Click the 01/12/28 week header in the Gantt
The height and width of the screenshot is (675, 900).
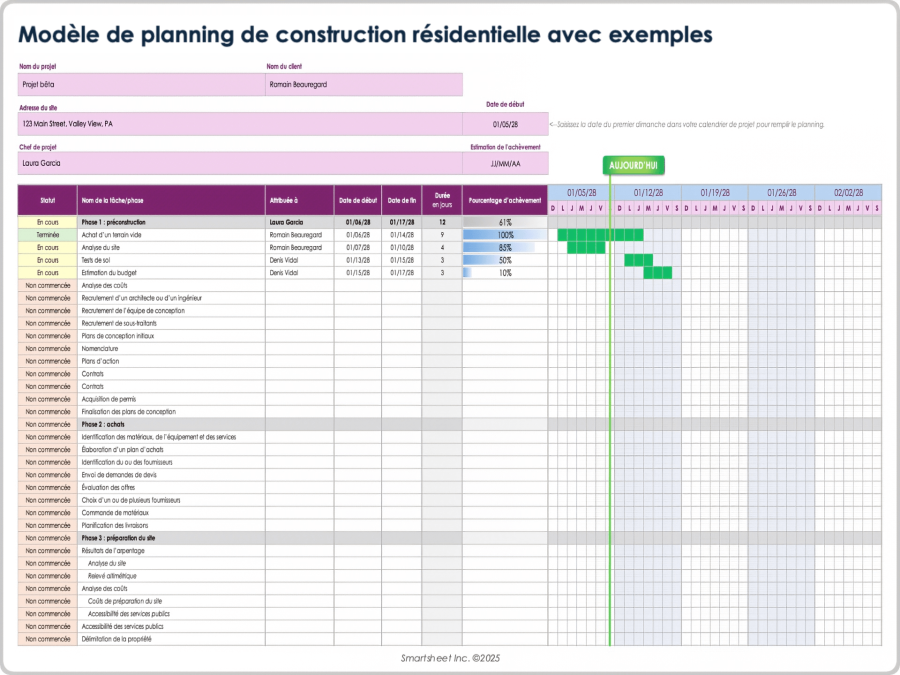(648, 193)
